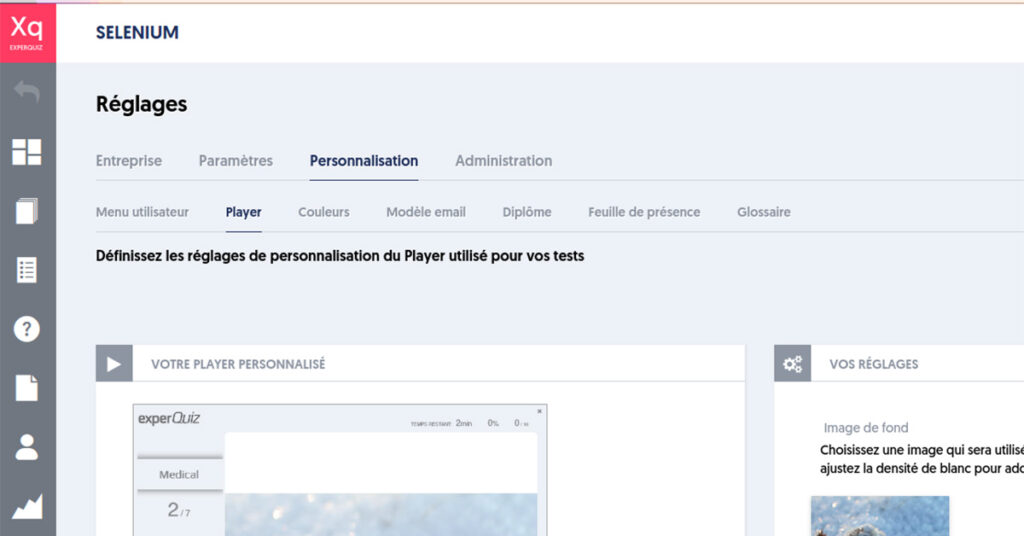
Task: Go to the Modèle email sub-tab
Action: click(x=426, y=212)
